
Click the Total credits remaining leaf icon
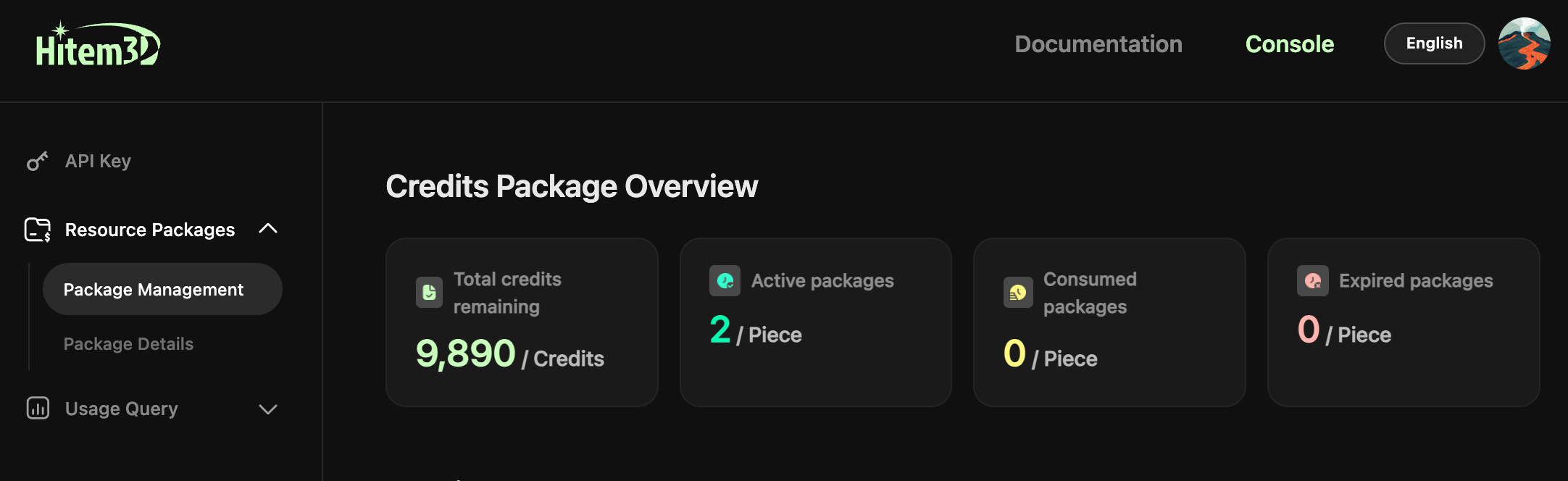tap(429, 292)
